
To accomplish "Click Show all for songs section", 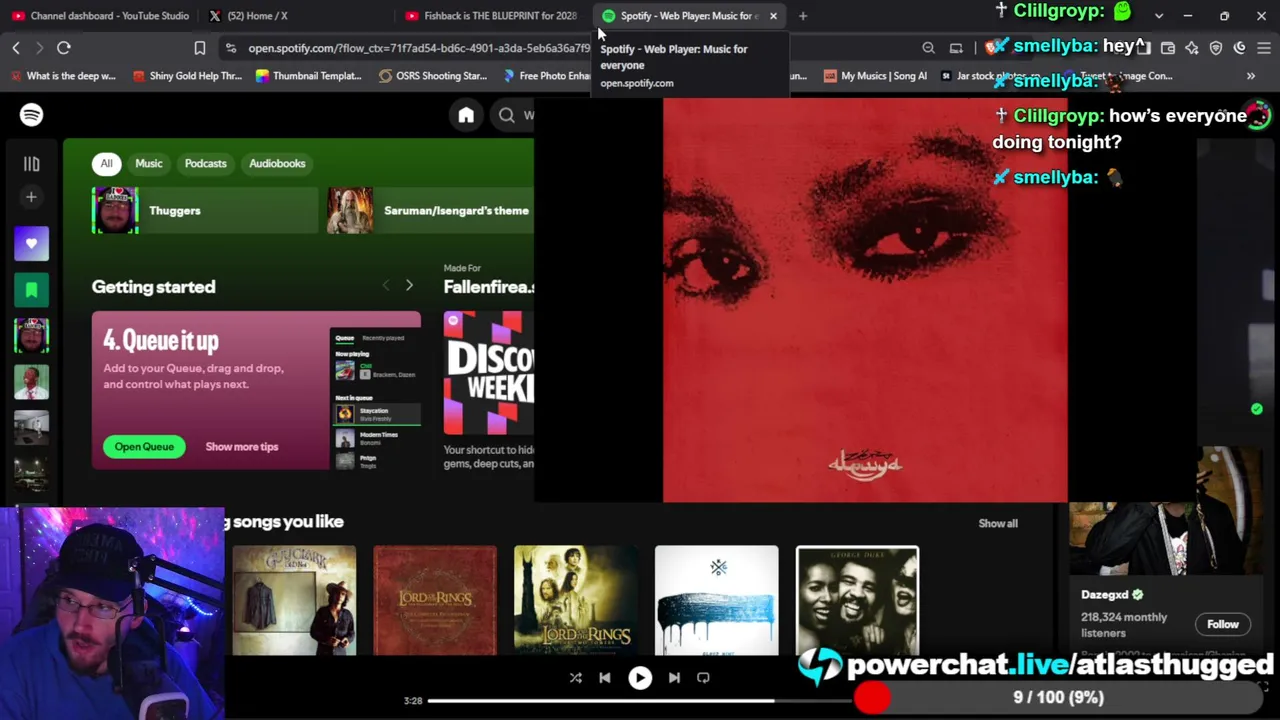I will 998,523.
